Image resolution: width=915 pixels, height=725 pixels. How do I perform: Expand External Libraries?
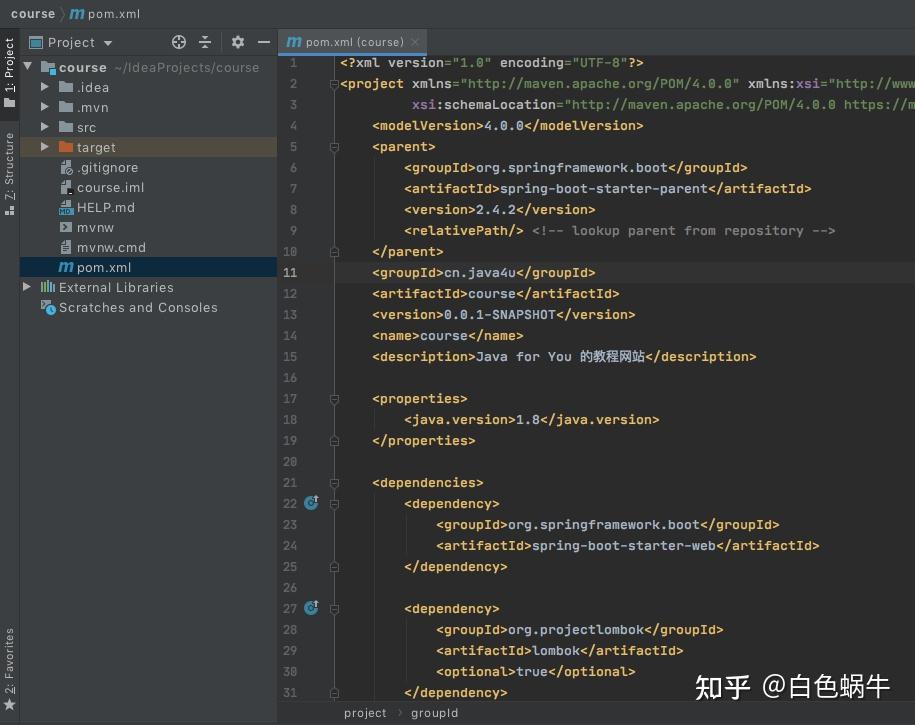[x=26, y=287]
